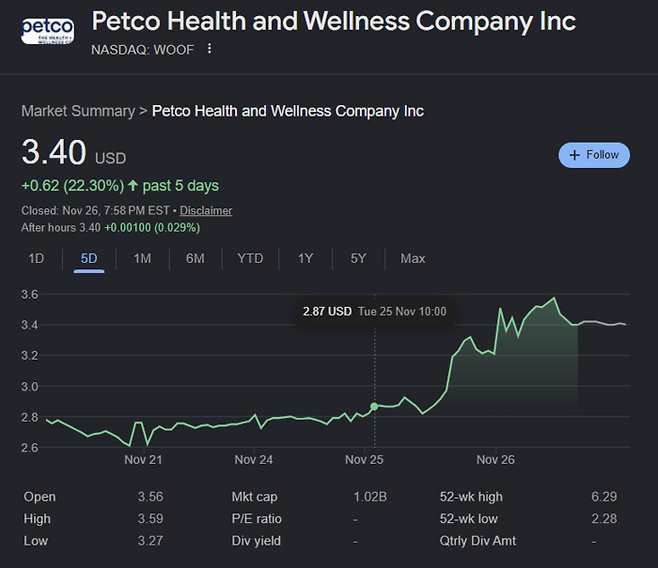The width and height of the screenshot is (658, 568).
Task: Switch chart to 1M range
Action: coord(142,258)
